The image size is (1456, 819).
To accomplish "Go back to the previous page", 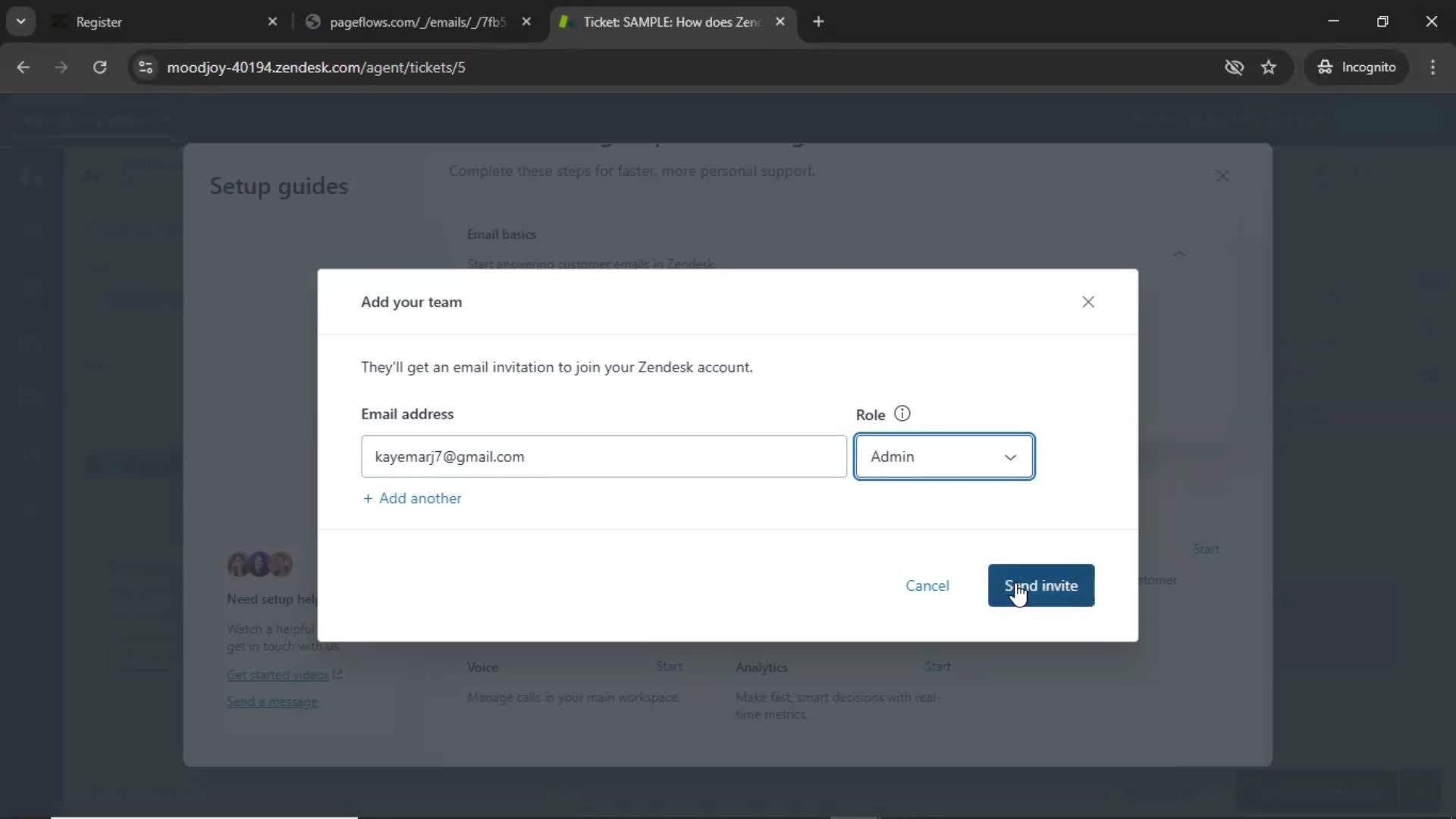I will [24, 67].
